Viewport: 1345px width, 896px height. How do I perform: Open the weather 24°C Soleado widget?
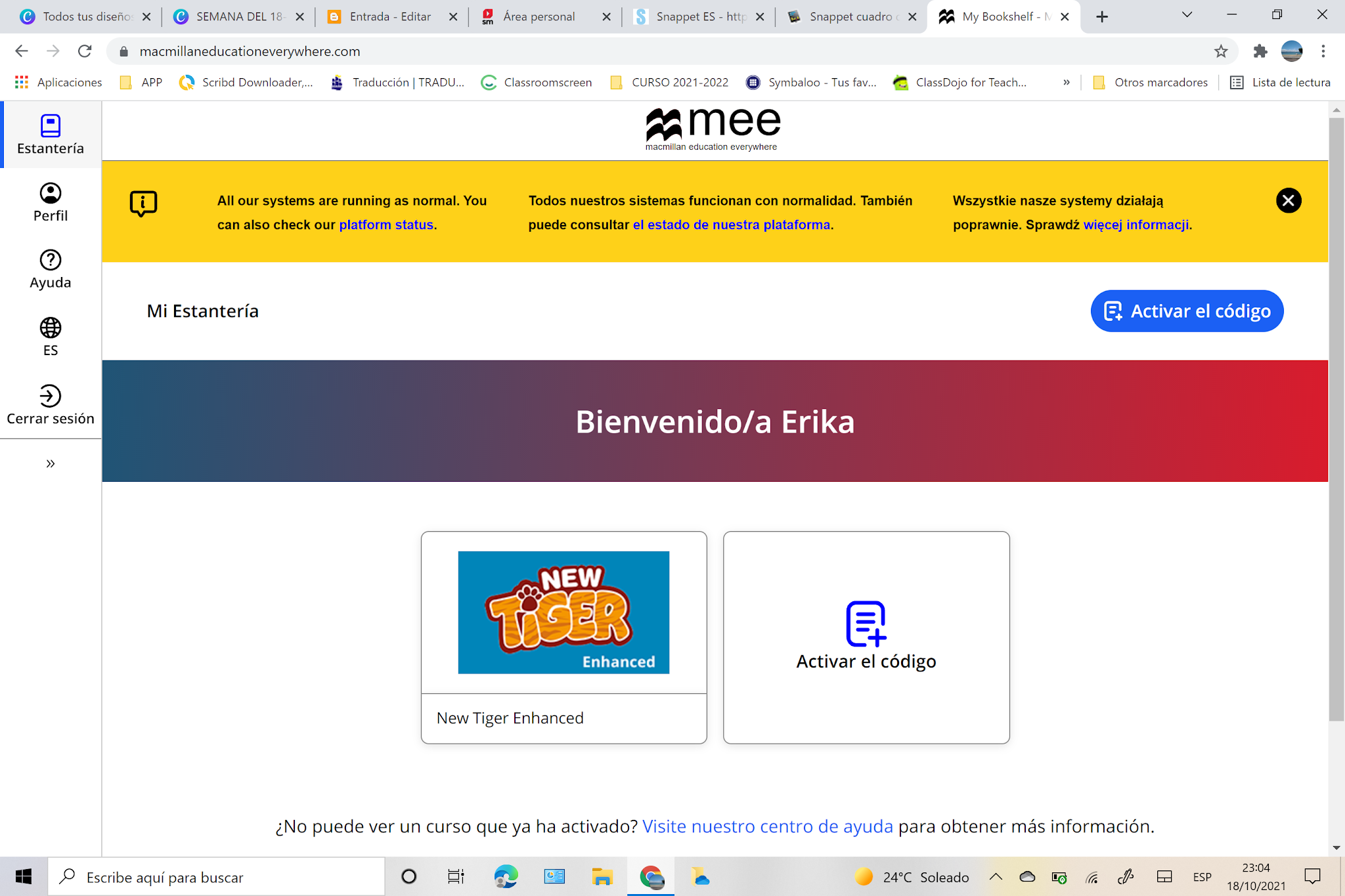[912, 877]
